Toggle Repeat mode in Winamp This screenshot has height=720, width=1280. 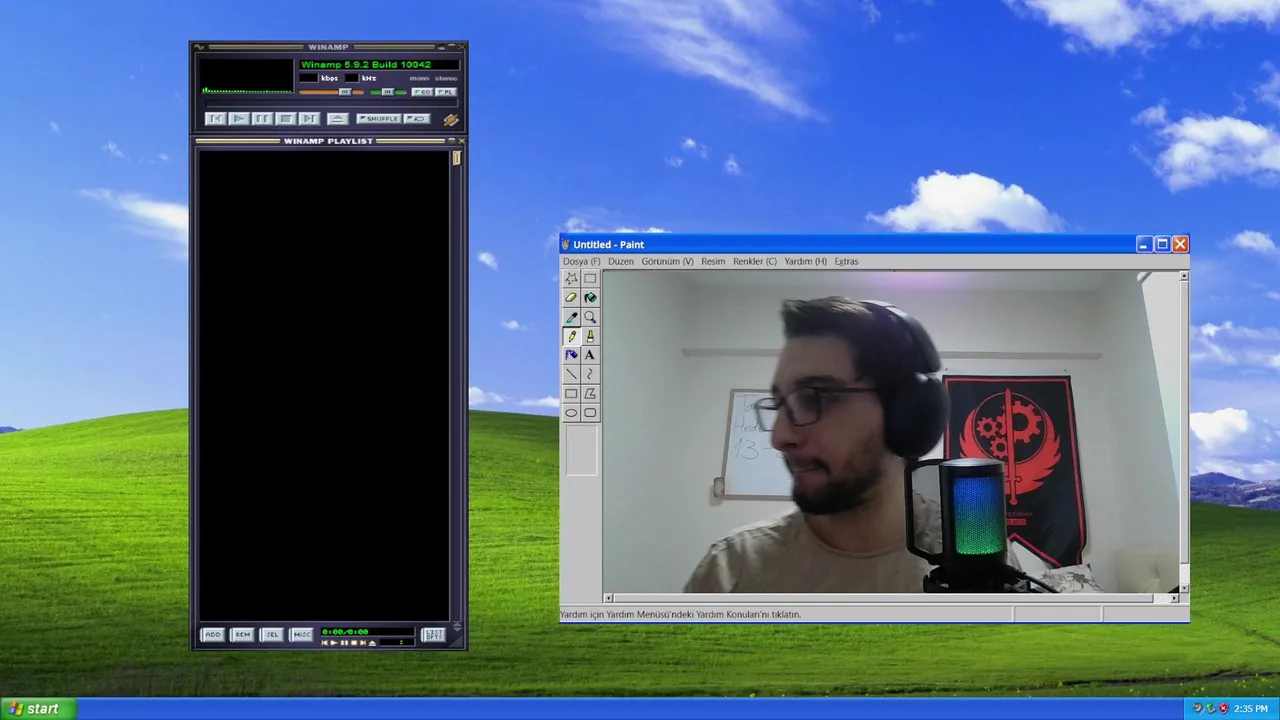point(417,119)
